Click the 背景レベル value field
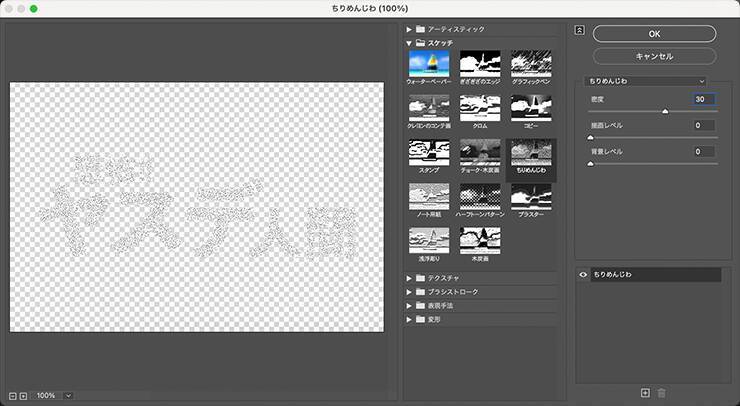740x406 pixels. point(704,152)
